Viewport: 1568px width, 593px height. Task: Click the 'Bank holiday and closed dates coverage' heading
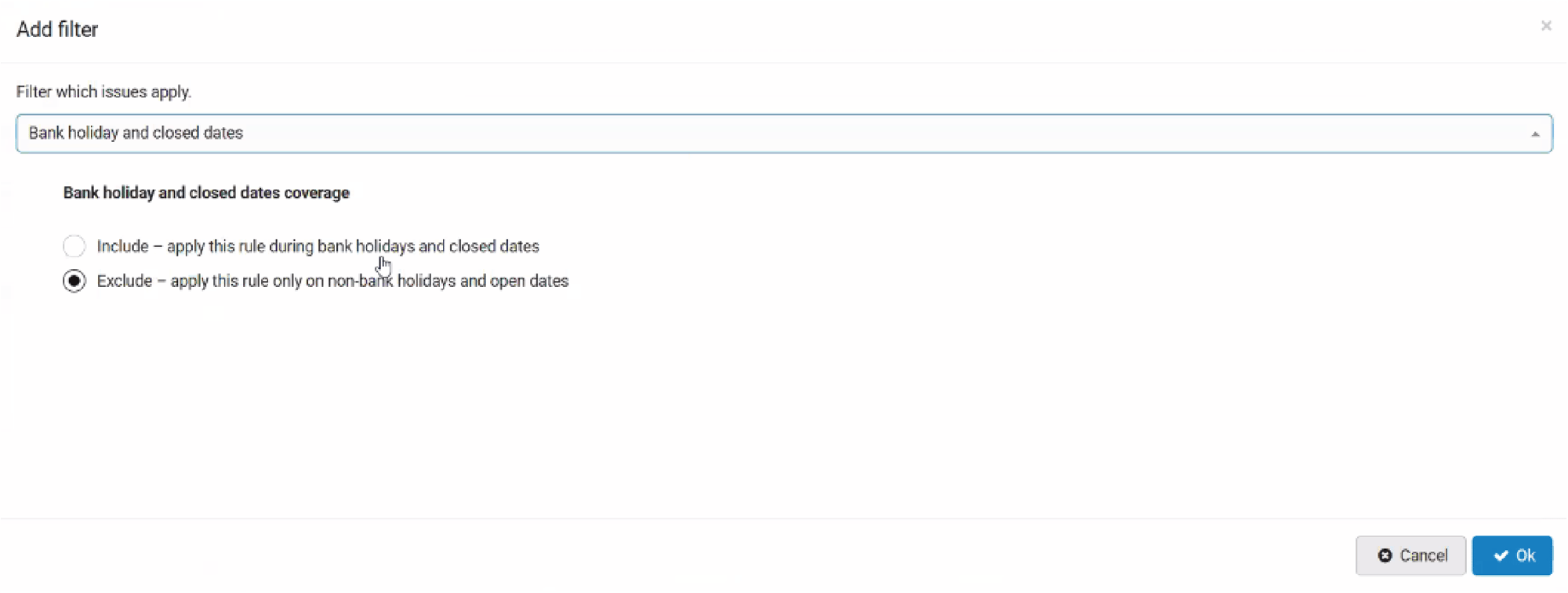[206, 193]
